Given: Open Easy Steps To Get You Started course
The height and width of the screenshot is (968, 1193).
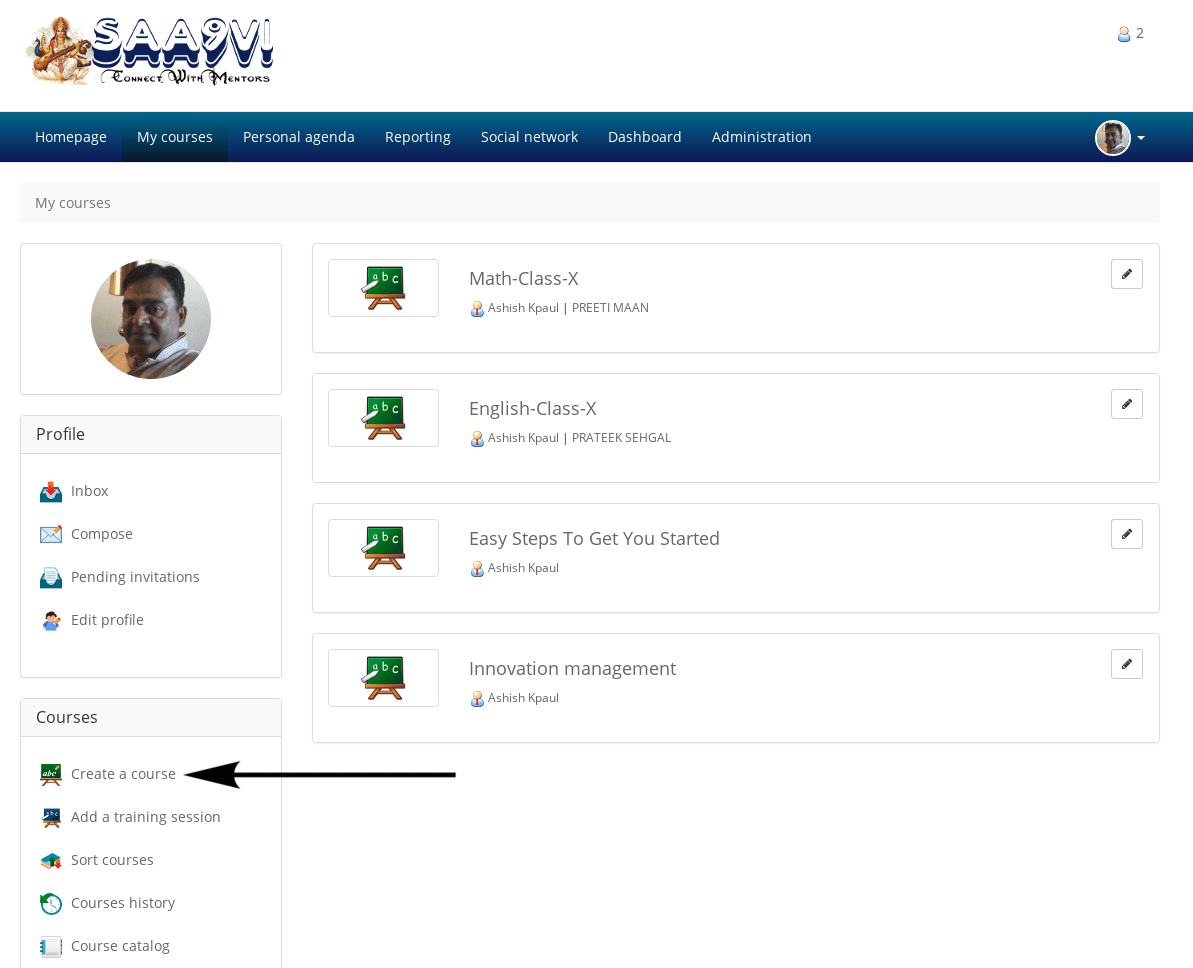Looking at the screenshot, I should tap(594, 538).
